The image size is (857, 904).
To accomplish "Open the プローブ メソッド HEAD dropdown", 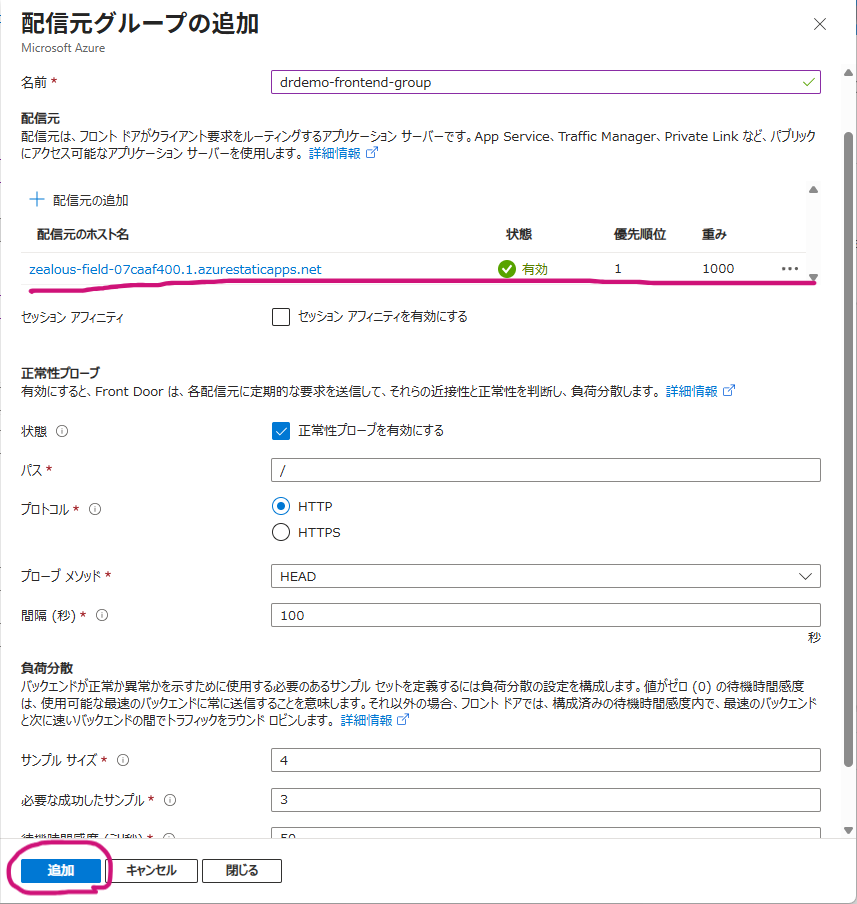I will click(x=546, y=576).
